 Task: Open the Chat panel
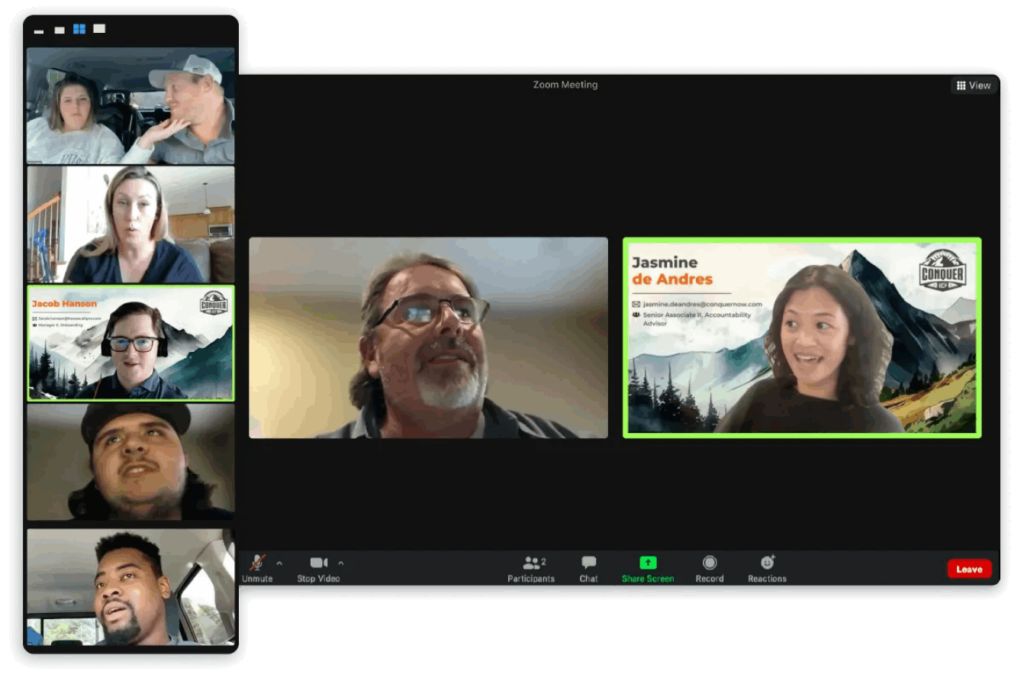click(588, 568)
